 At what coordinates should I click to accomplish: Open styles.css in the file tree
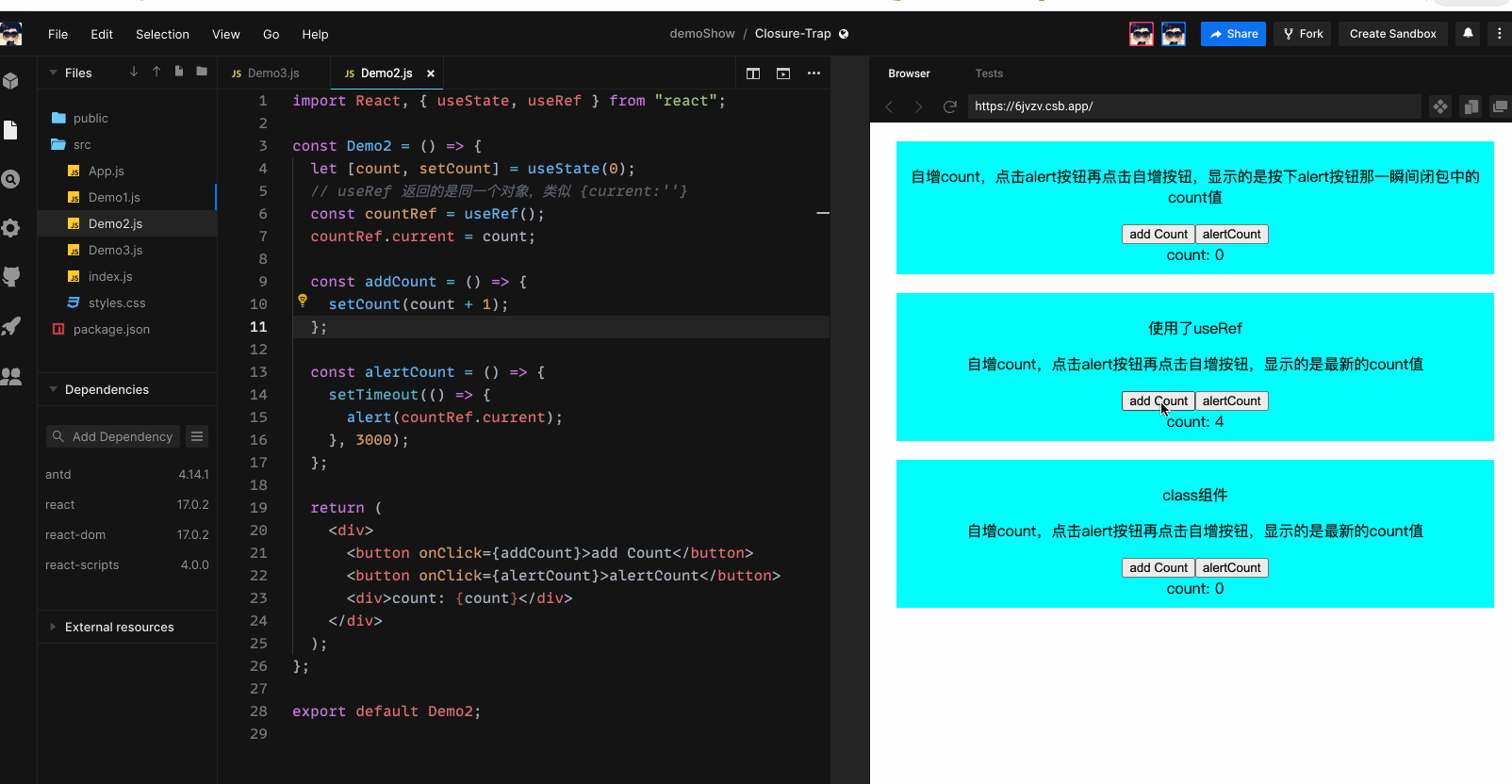point(127,302)
